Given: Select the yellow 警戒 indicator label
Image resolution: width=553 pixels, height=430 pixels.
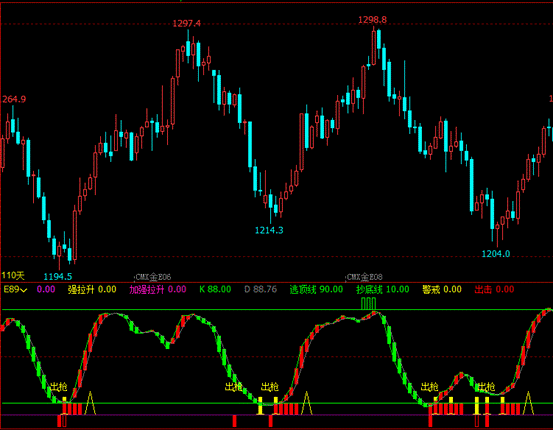Looking at the screenshot, I should pos(431,290).
